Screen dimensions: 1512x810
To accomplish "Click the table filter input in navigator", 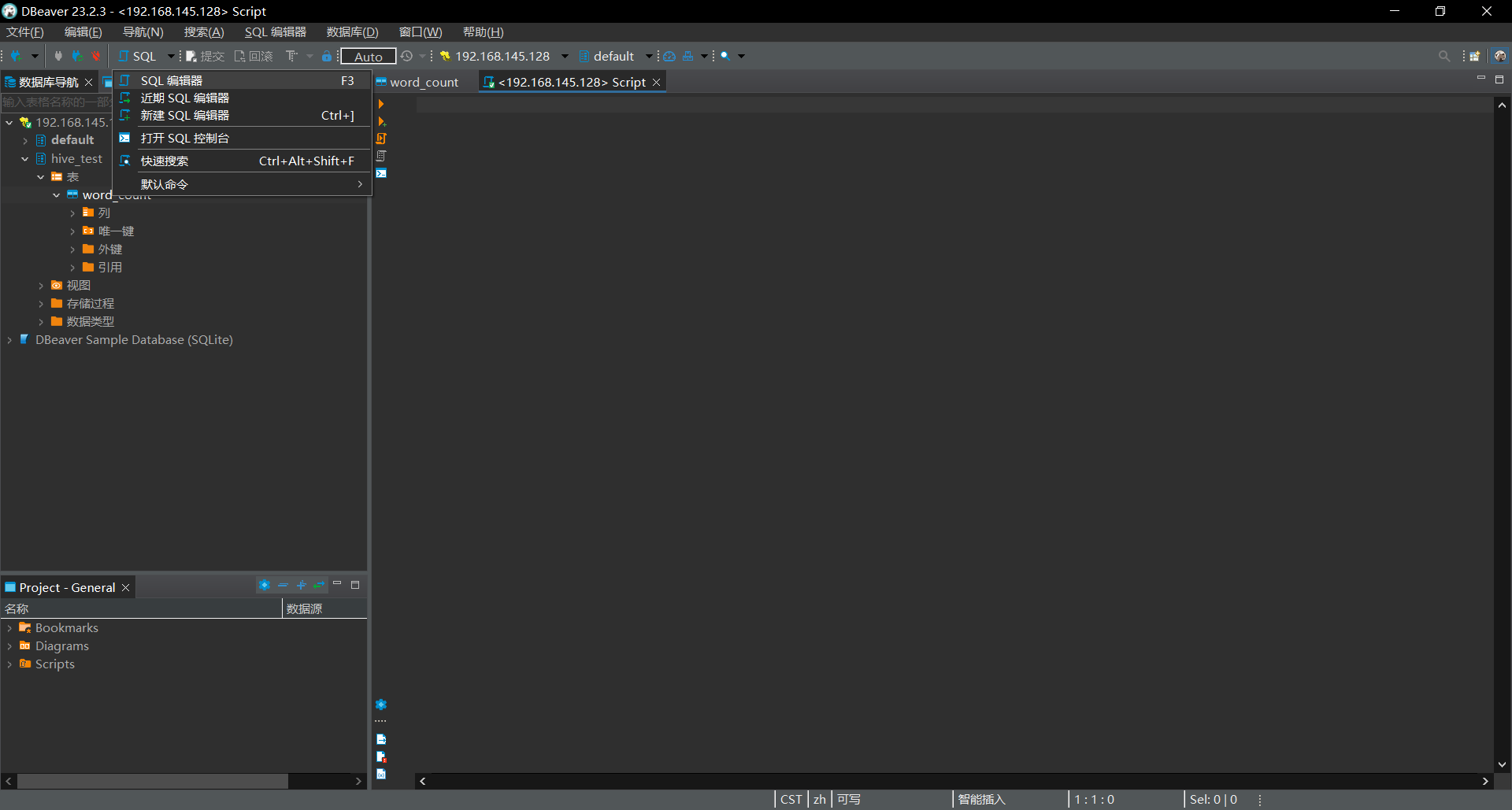I will [x=56, y=102].
